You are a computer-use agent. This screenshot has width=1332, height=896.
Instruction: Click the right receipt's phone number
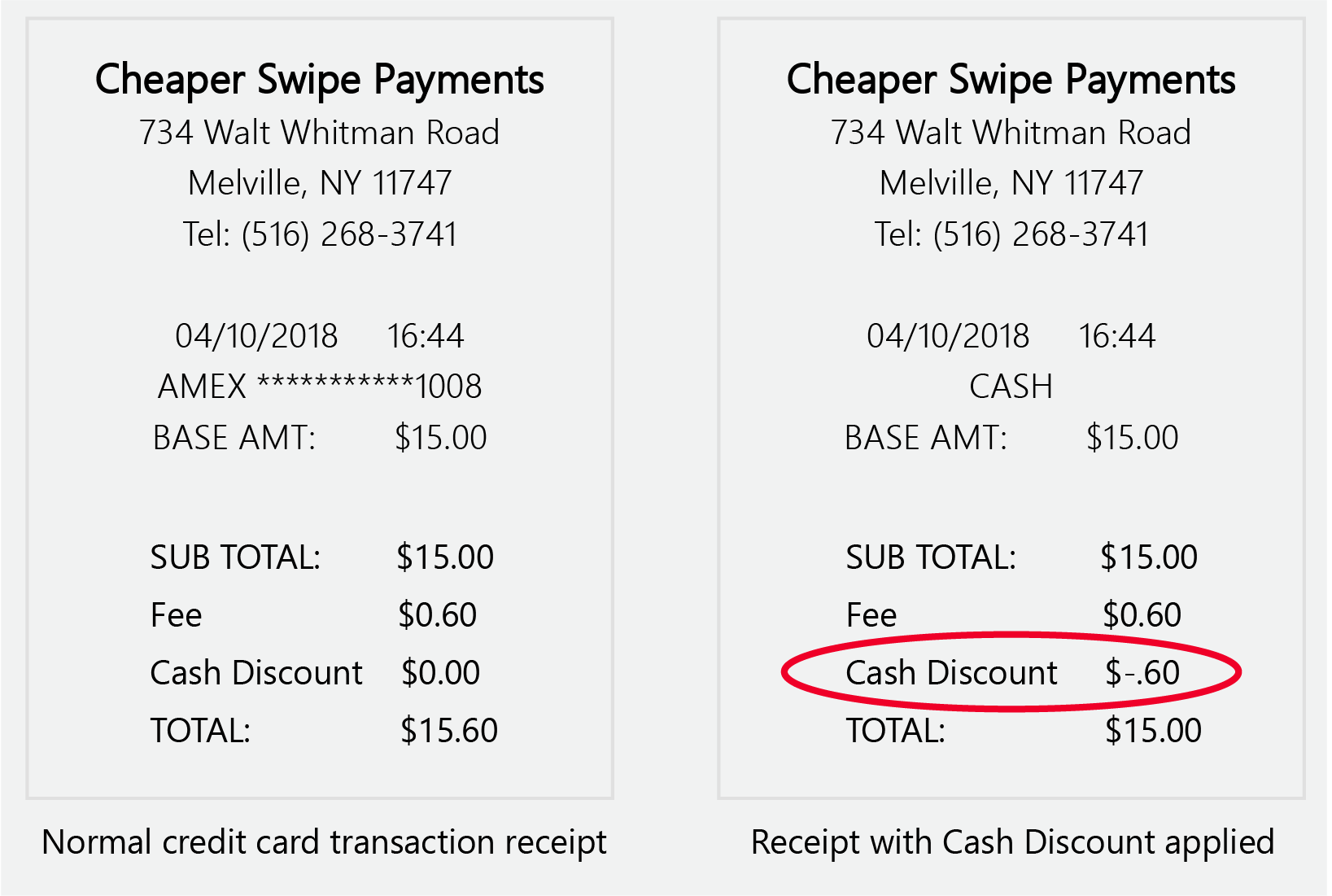click(1011, 234)
